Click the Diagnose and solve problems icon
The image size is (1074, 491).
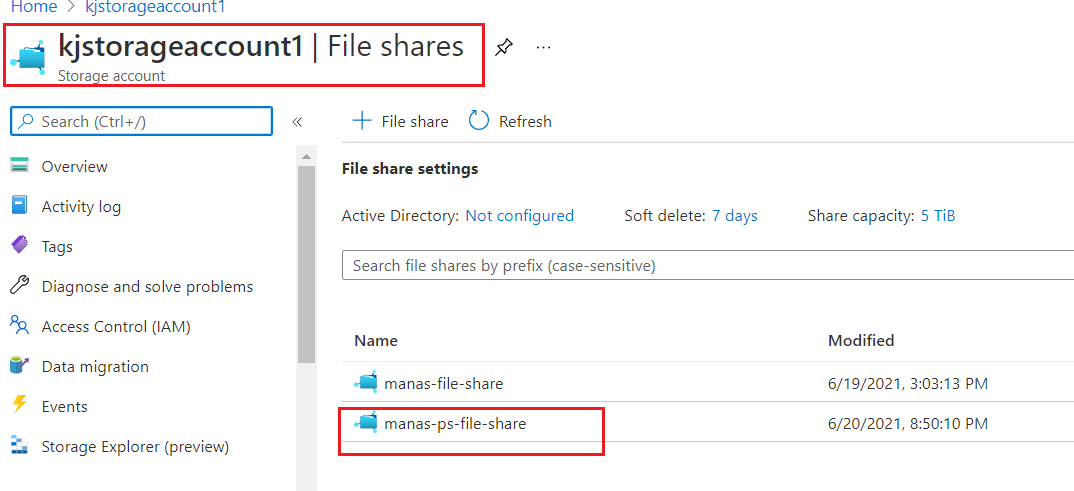click(x=19, y=286)
